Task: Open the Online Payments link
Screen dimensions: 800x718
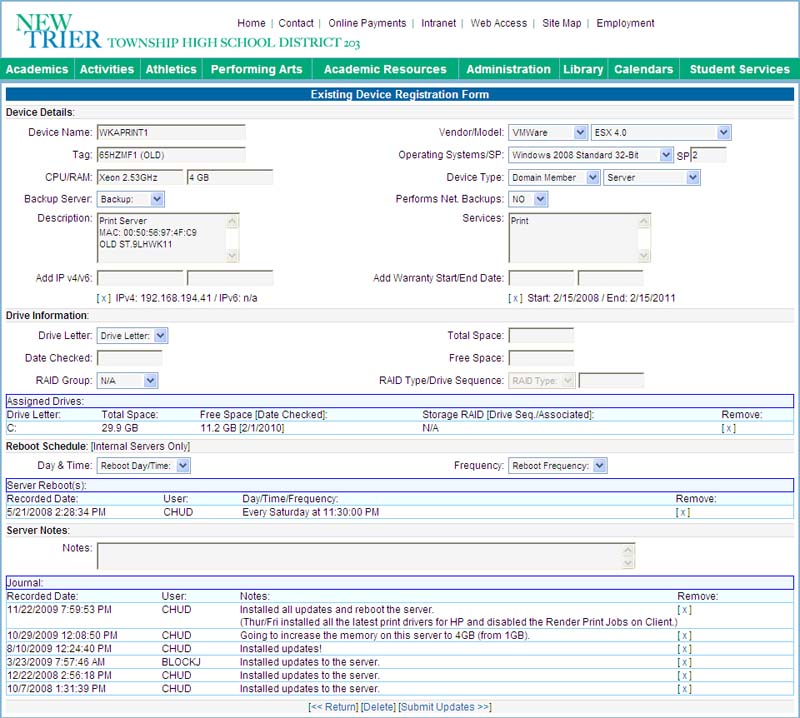Action: 367,23
